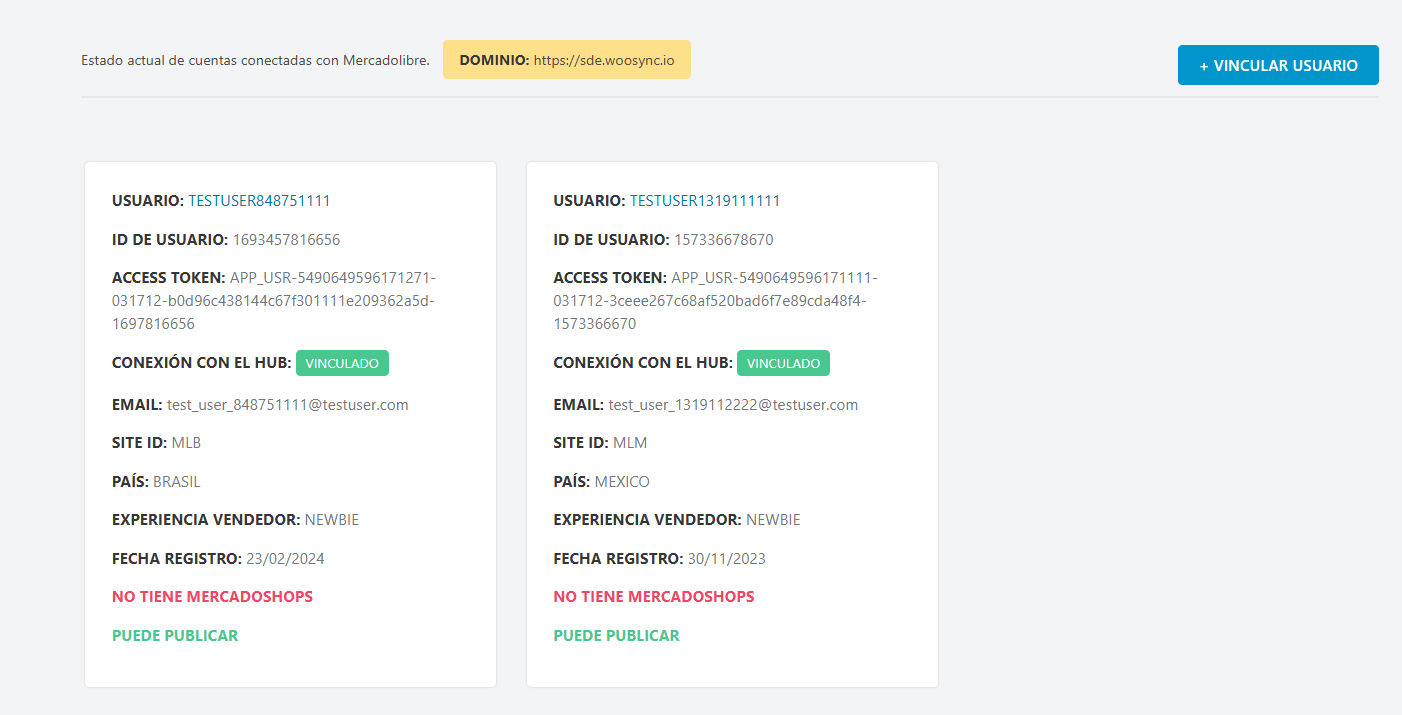Click the MLM site ID value
The width and height of the screenshot is (1402, 715).
point(630,443)
